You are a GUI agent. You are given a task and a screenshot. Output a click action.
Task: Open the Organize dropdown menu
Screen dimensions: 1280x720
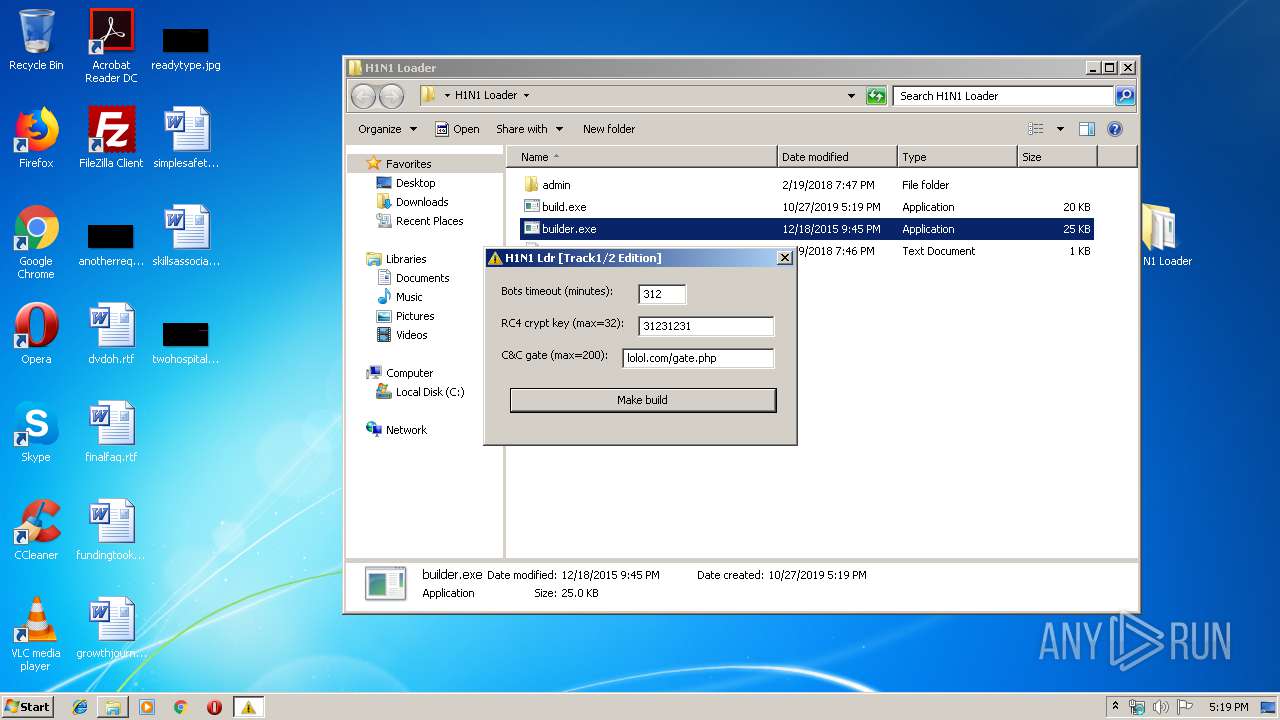[x=387, y=129]
